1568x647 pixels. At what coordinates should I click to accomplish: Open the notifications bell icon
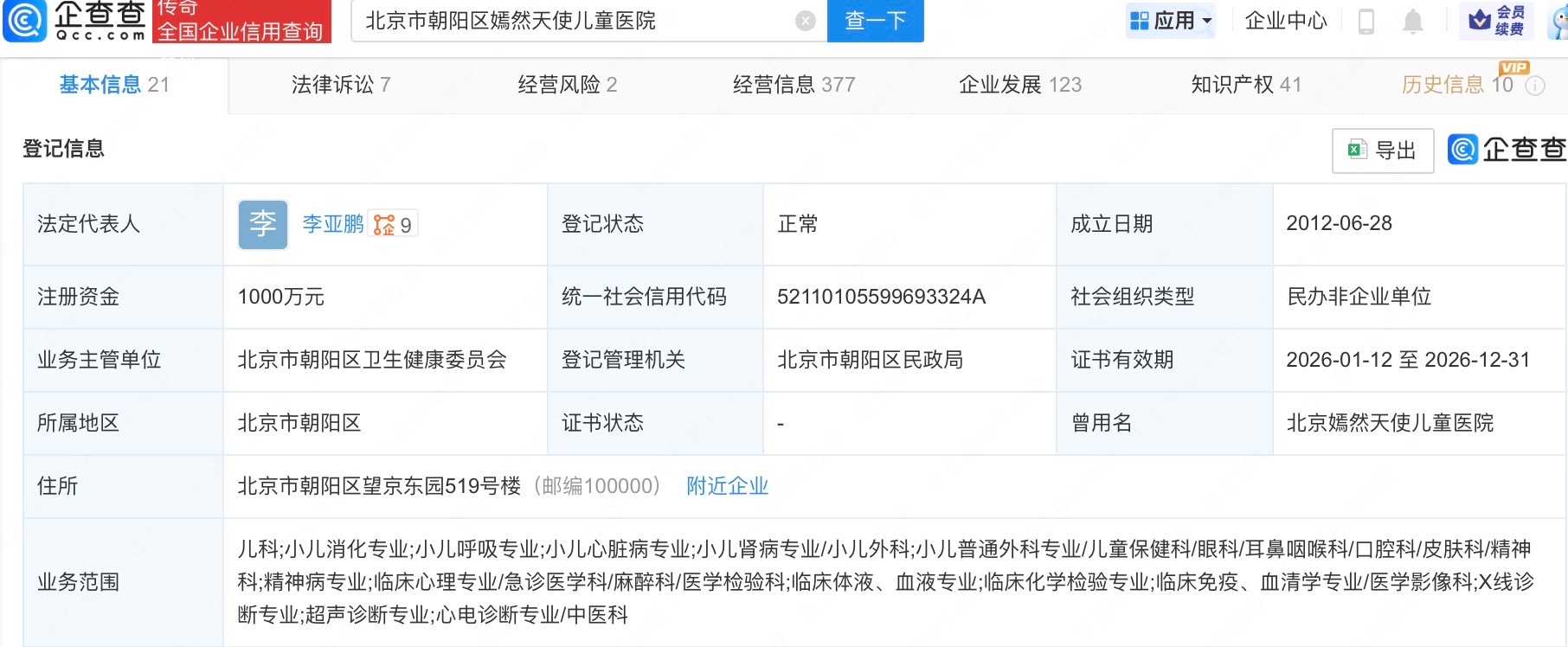[x=1412, y=21]
